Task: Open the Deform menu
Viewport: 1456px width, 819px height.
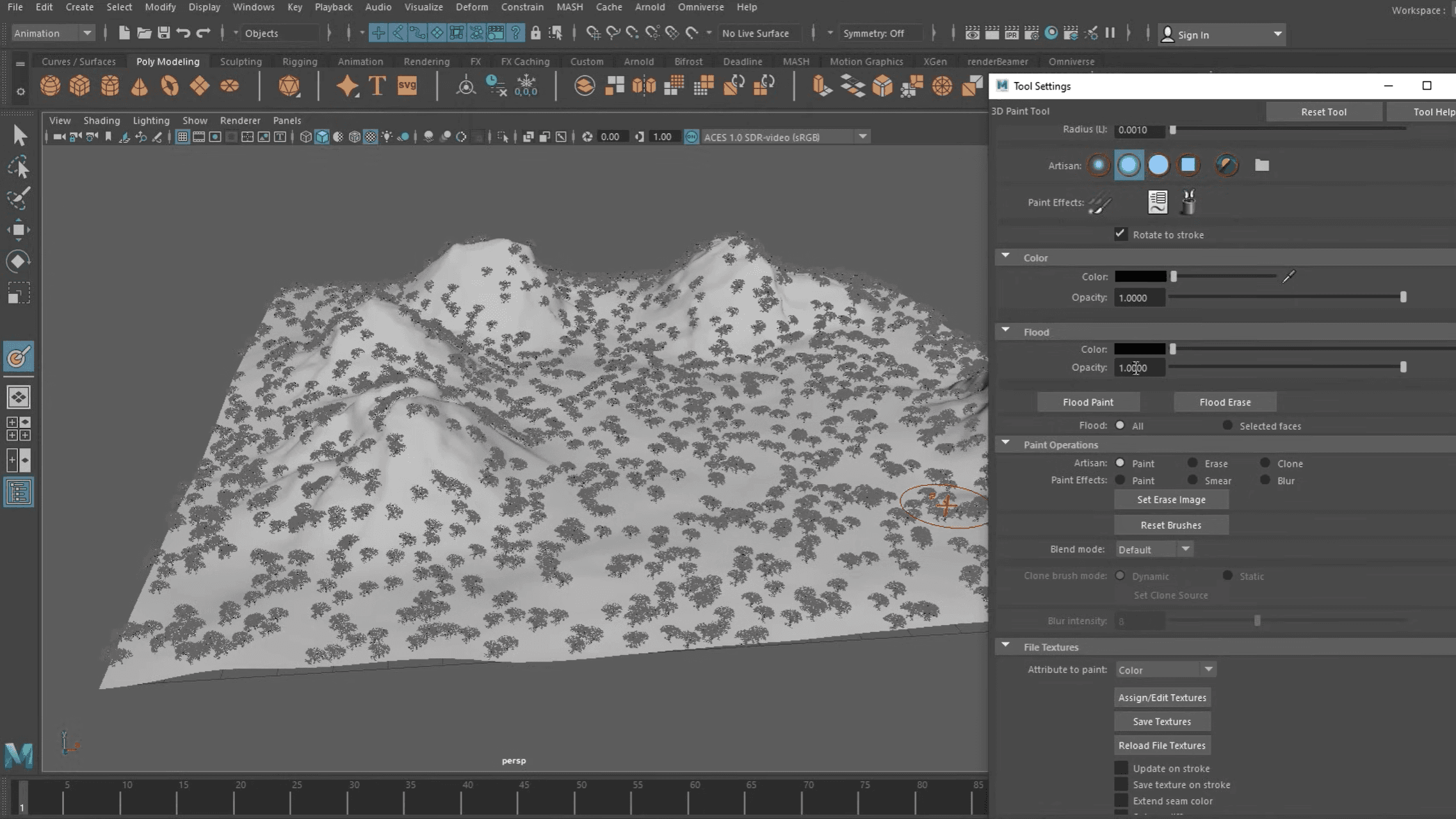Action: pyautogui.click(x=471, y=7)
